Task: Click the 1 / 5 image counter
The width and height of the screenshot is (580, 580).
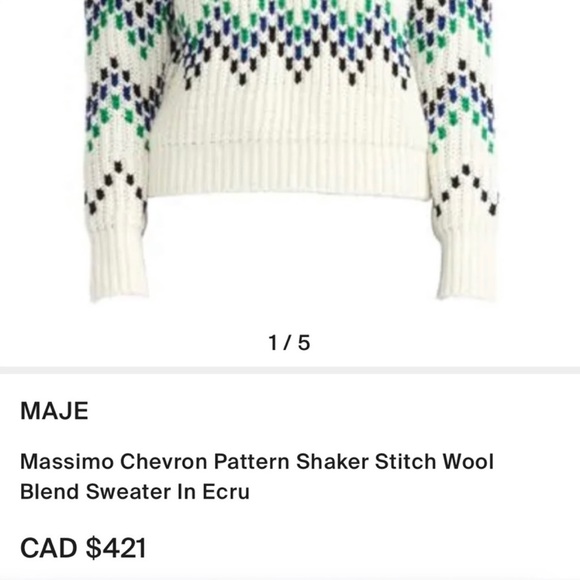Action: pos(289,343)
